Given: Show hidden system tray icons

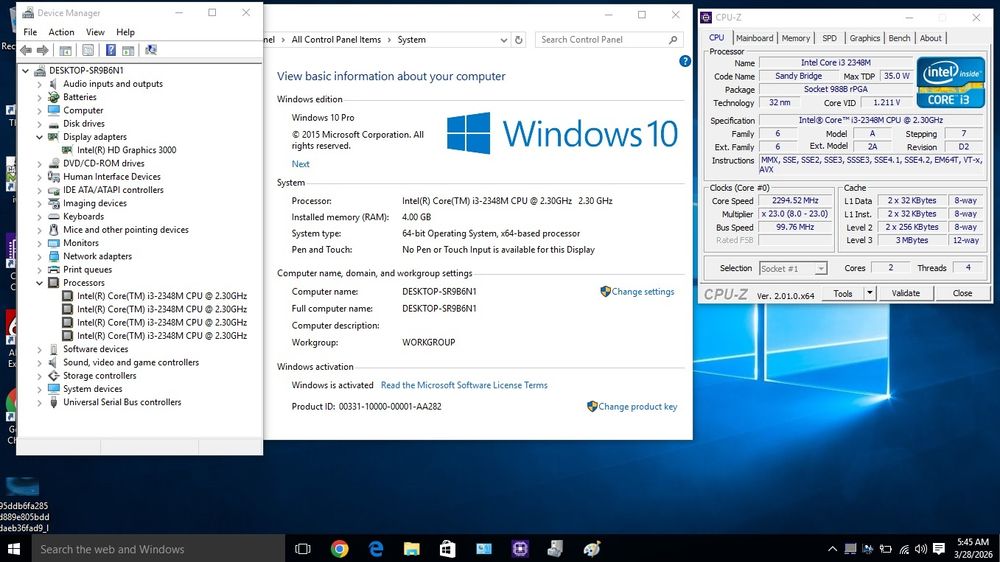Looking at the screenshot, I should coord(832,549).
